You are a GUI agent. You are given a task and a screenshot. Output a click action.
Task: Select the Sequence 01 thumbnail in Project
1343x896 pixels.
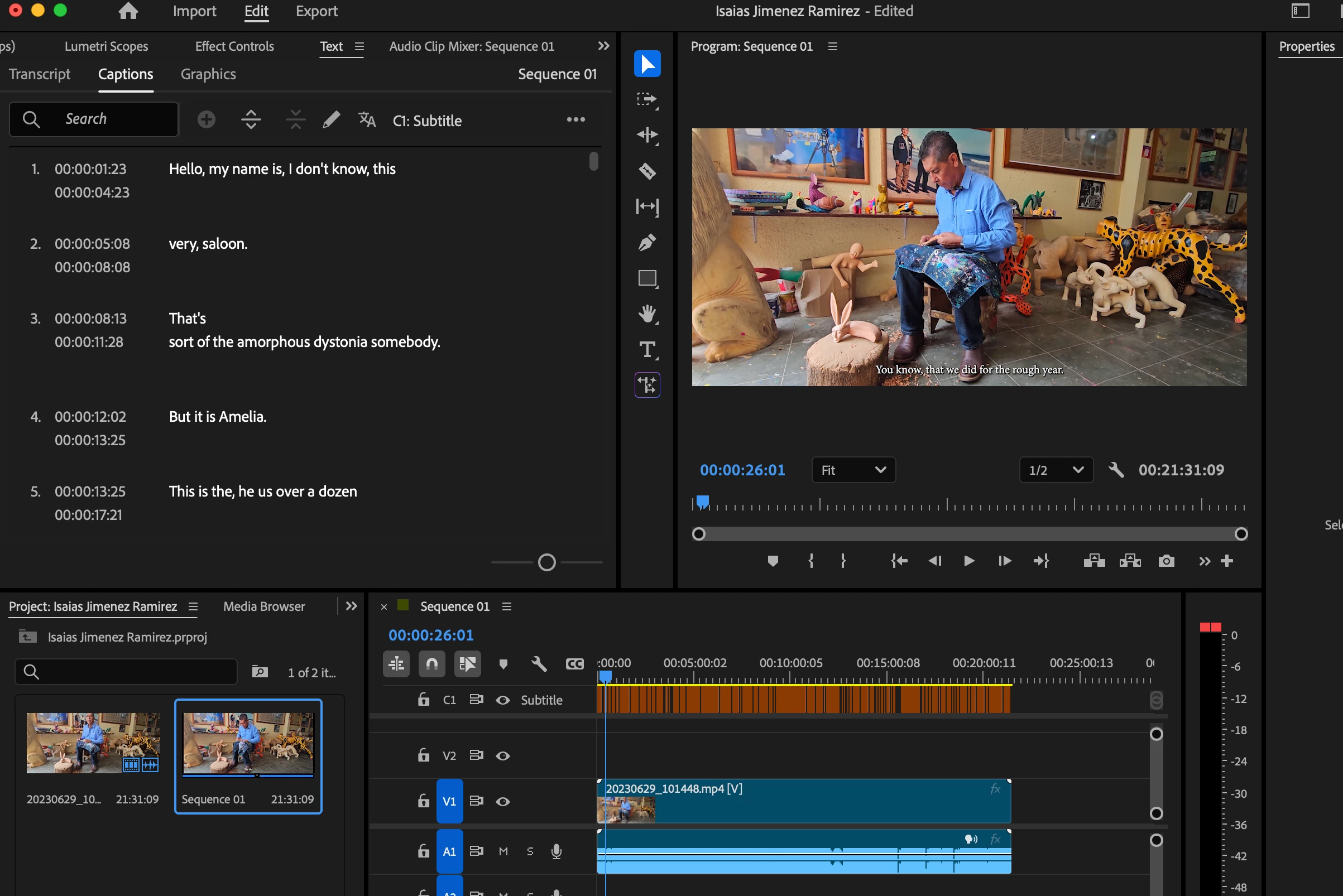coord(248,744)
